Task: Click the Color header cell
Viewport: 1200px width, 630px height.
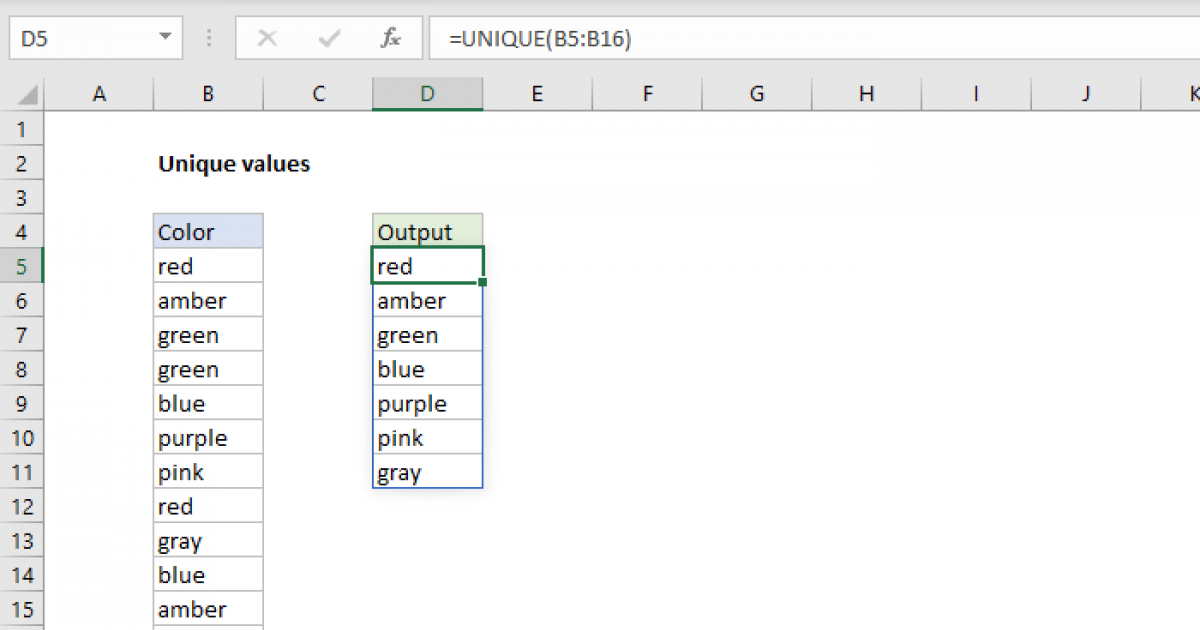Action: (208, 232)
